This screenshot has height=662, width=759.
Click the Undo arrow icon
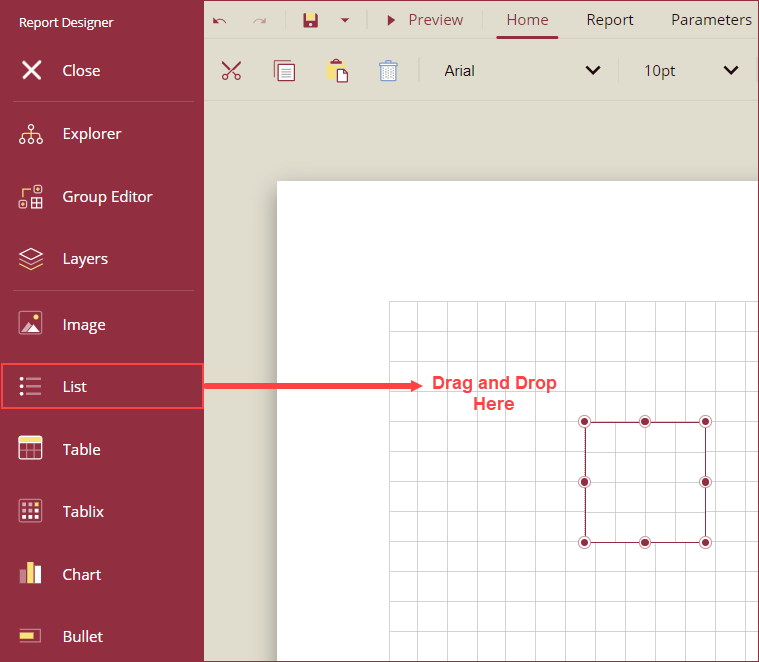click(220, 20)
